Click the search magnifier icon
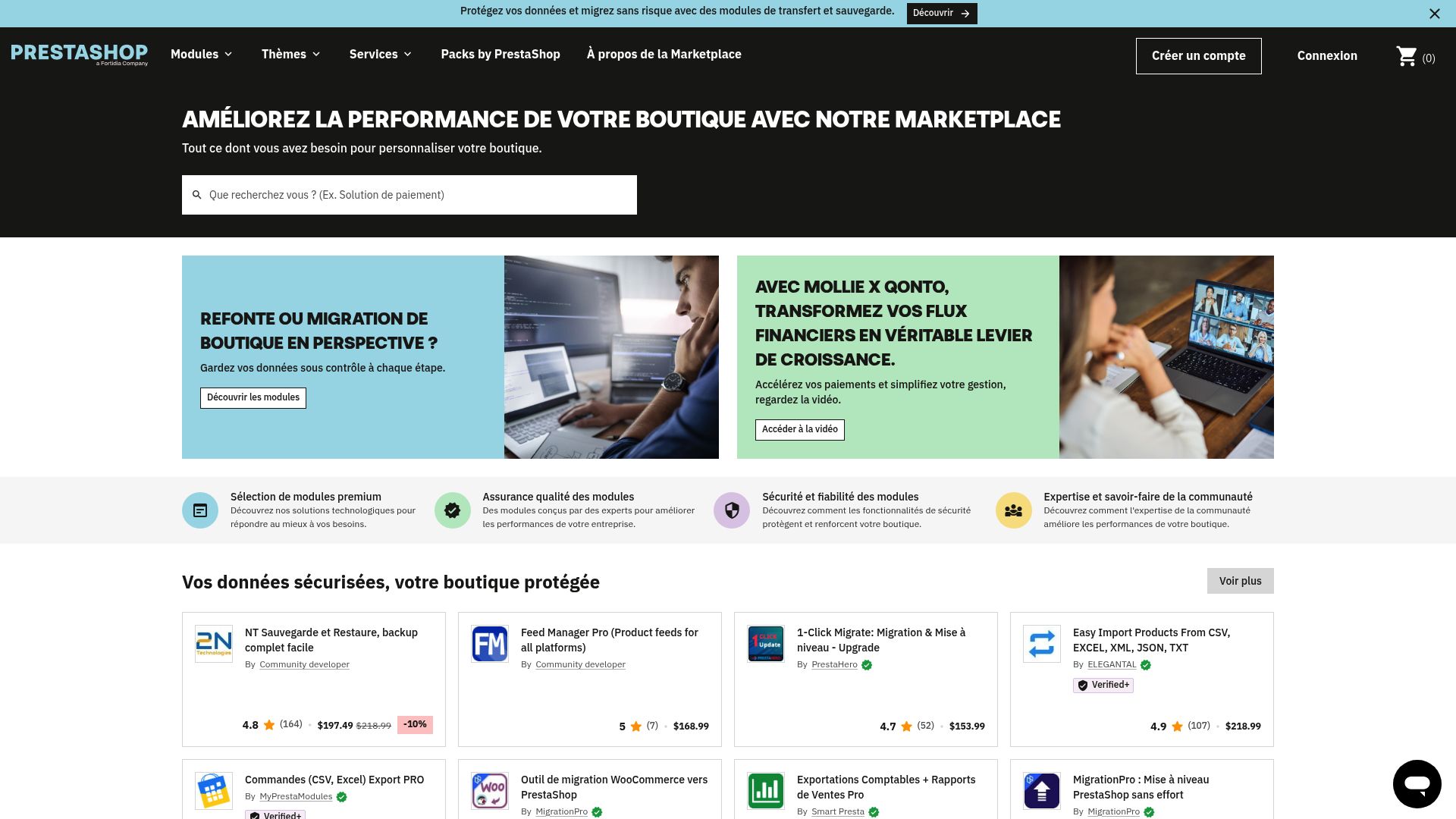Image resolution: width=1456 pixels, height=819 pixels. click(x=196, y=195)
